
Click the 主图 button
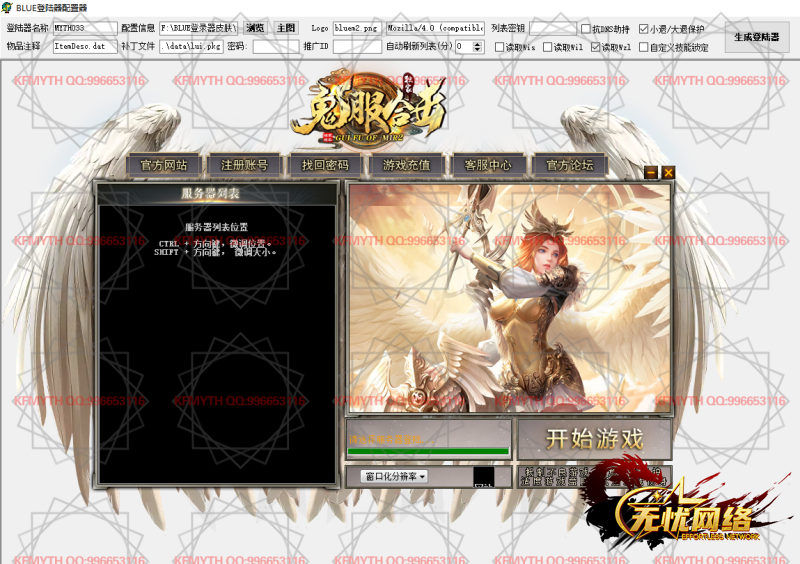286,28
